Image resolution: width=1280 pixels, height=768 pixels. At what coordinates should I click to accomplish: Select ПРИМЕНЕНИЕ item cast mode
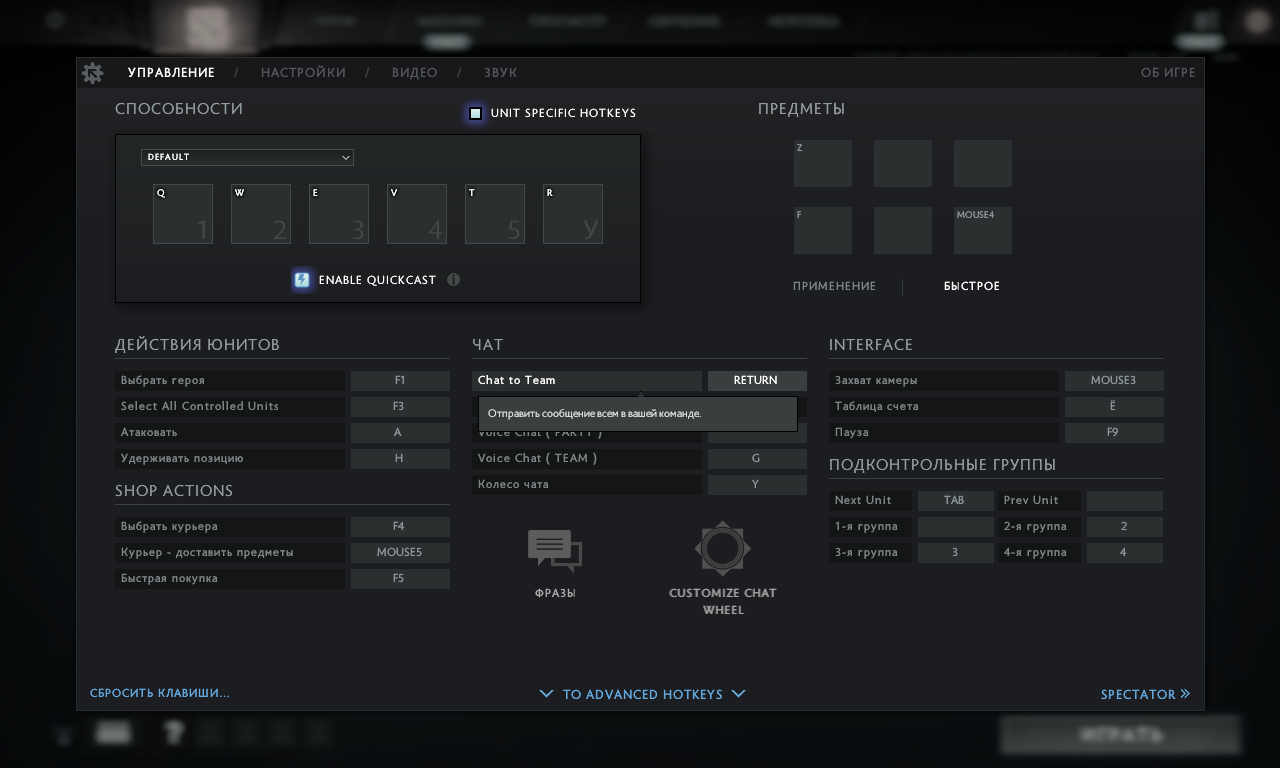[834, 286]
